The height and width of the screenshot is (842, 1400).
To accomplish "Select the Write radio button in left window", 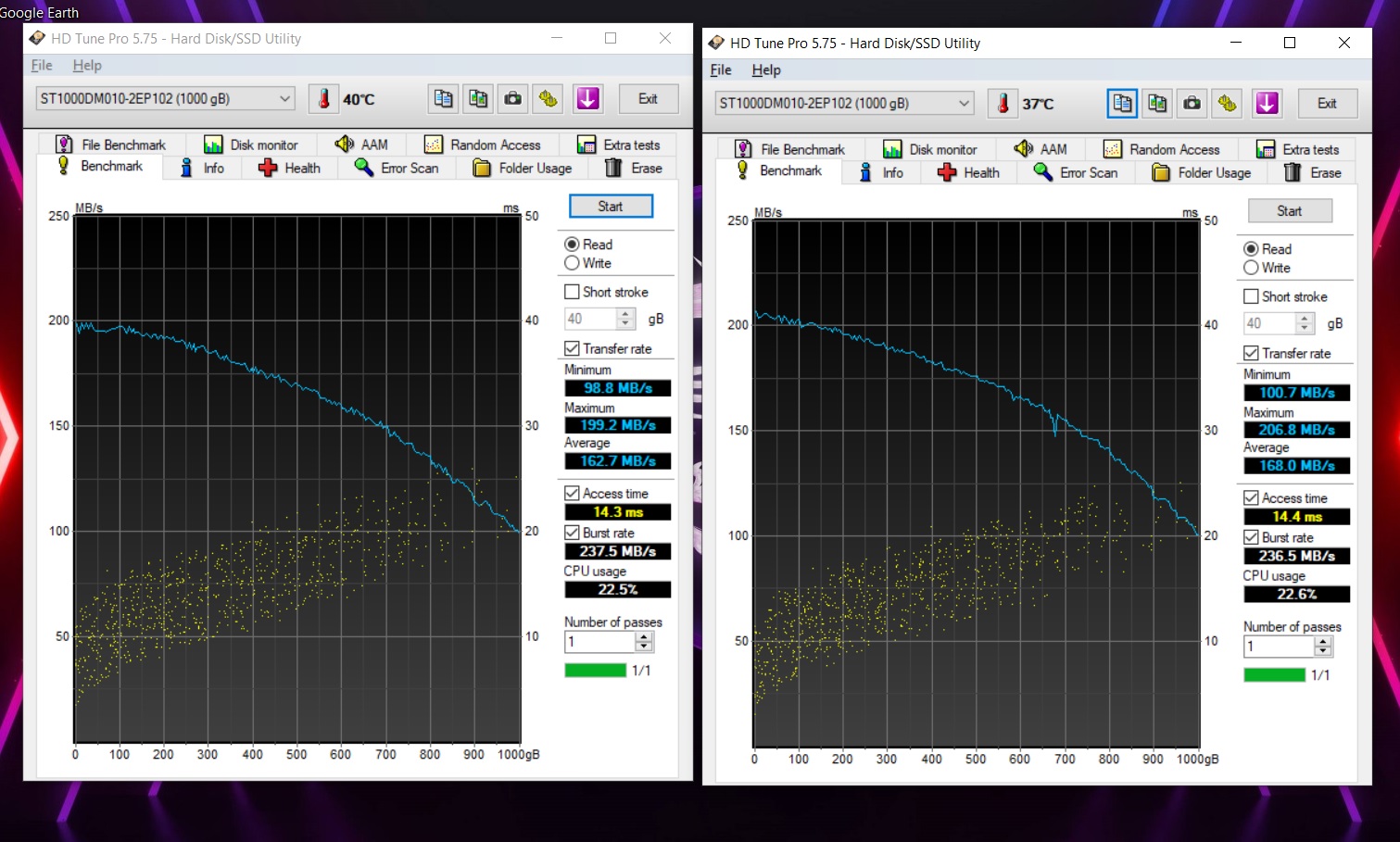I will click(x=572, y=263).
